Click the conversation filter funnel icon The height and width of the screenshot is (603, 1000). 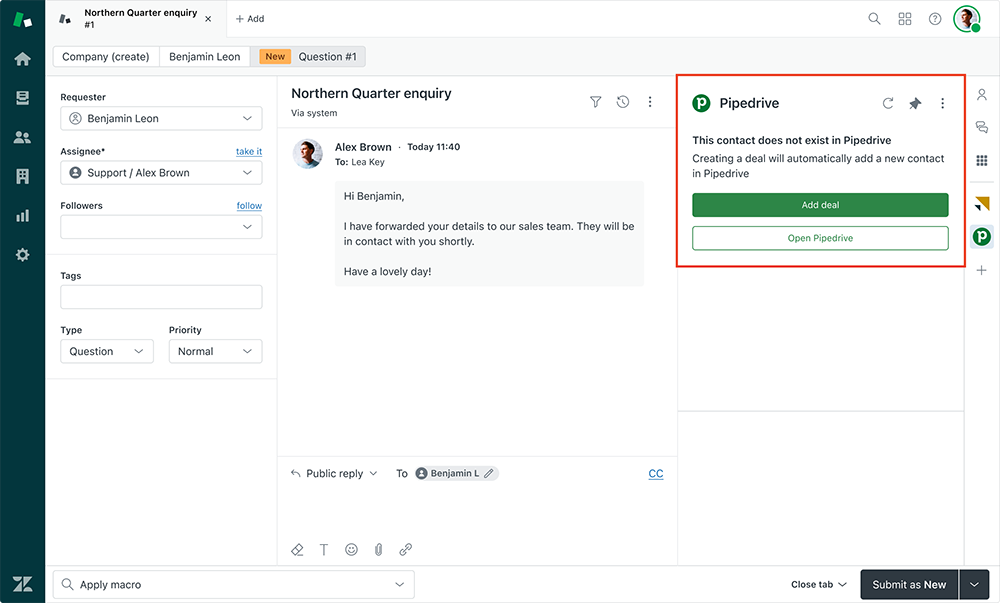tap(595, 102)
